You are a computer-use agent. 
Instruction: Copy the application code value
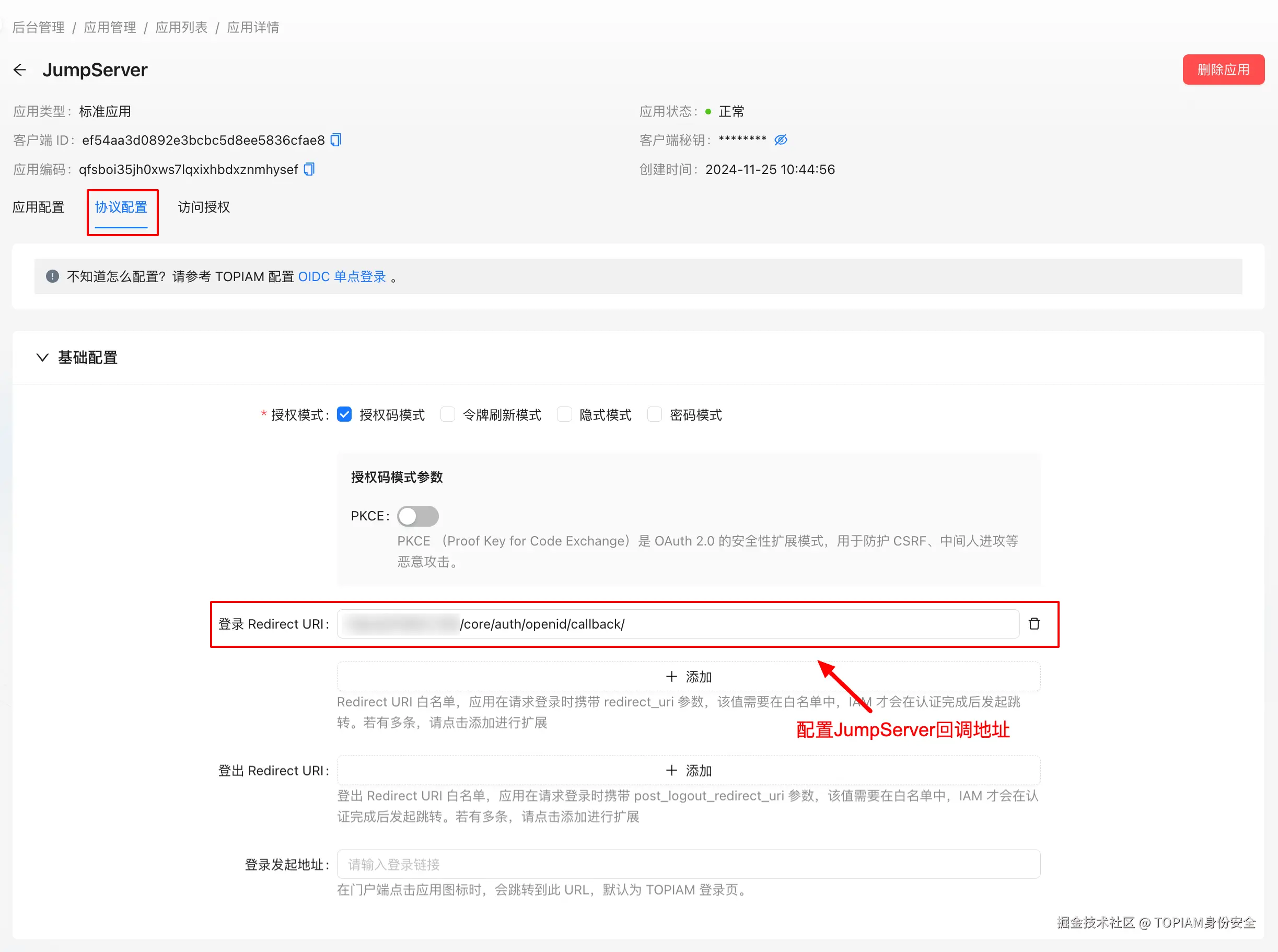click(x=309, y=169)
